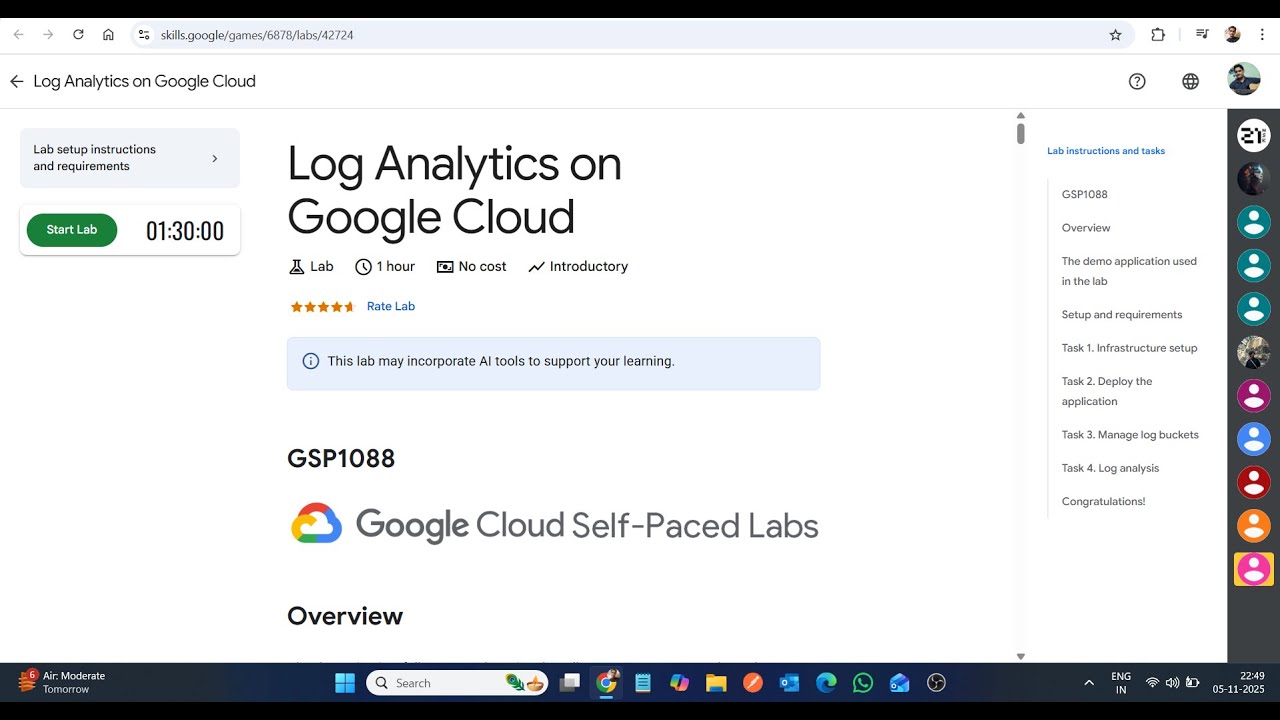Open File Explorer from the taskbar

coord(716,683)
